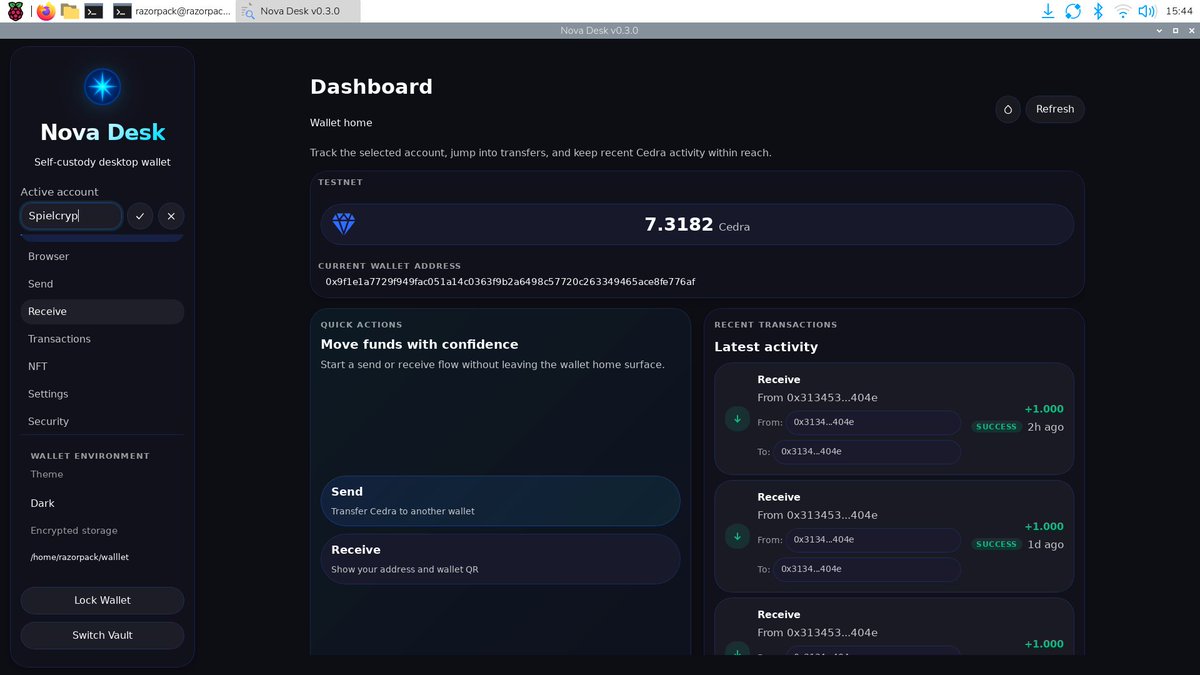Click the From address field in 2h ago transaction
Viewport: 1200px width, 675px height.
click(873, 422)
